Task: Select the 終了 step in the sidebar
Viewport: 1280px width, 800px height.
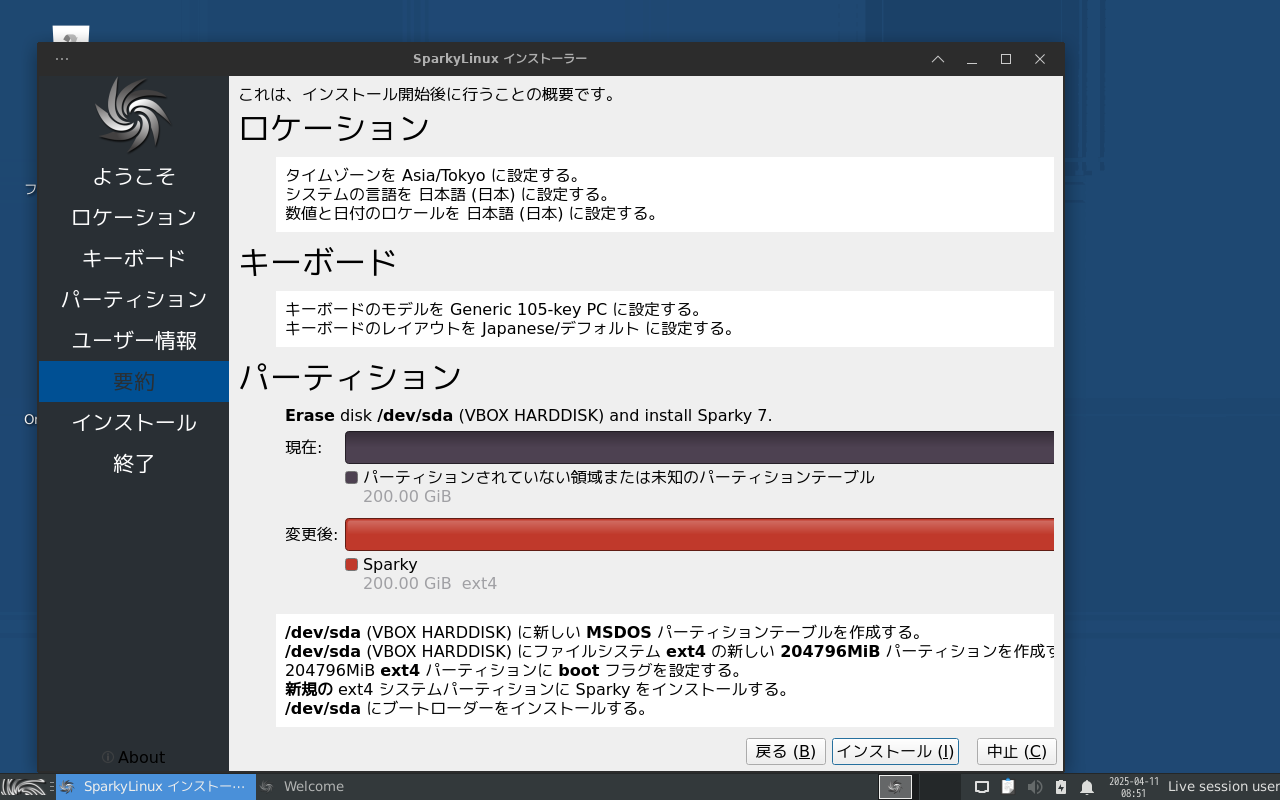Action: 134,463
